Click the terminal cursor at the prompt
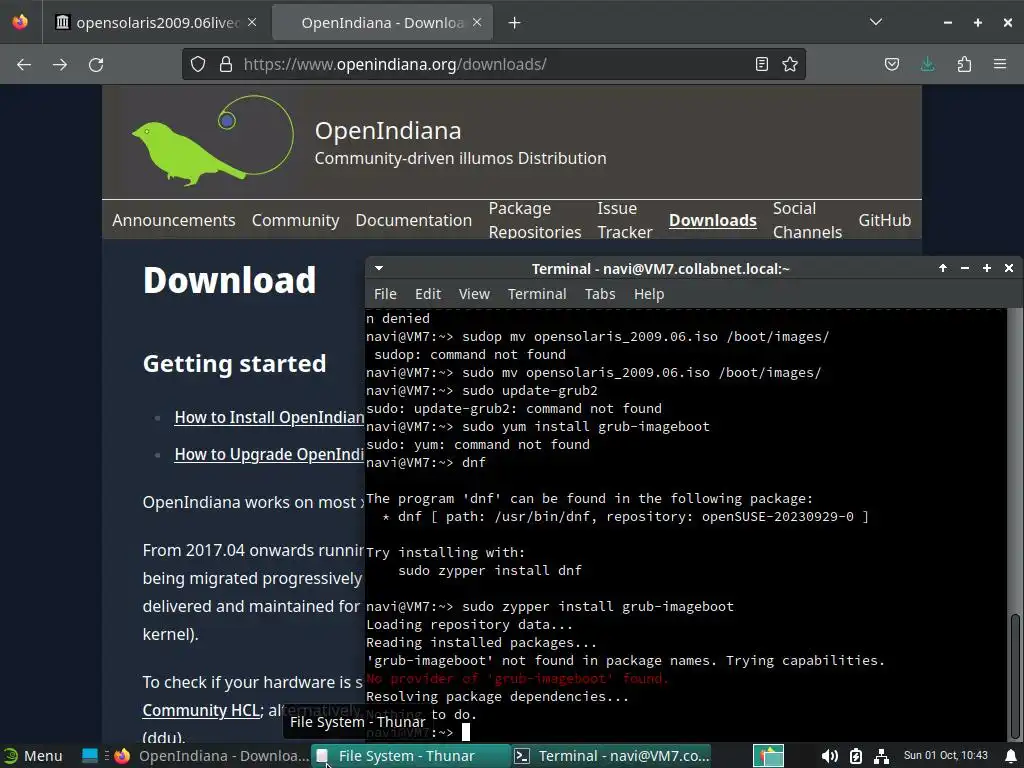Image resolution: width=1024 pixels, height=768 pixels. 466,733
